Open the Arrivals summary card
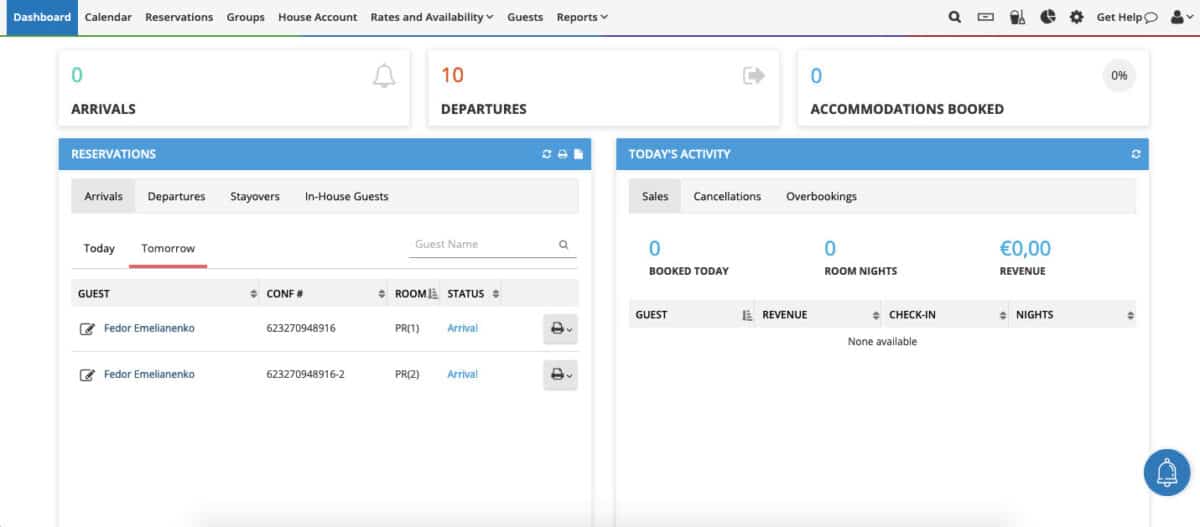Screen dimensions: 1200x527 pyautogui.click(x=234, y=88)
